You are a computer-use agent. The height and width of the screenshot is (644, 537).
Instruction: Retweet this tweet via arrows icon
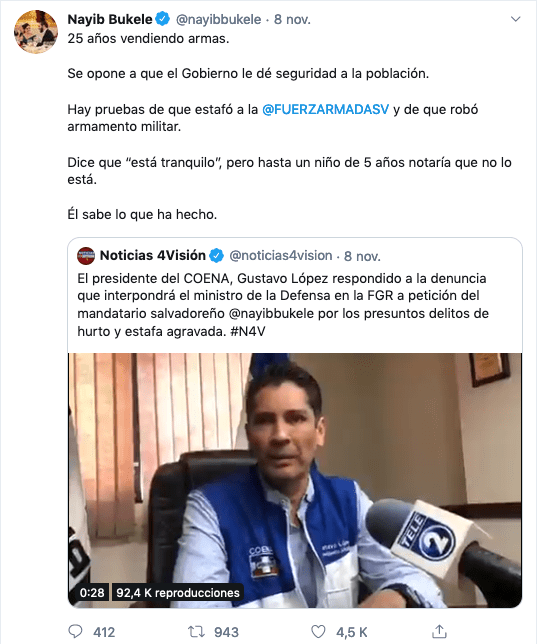(x=196, y=631)
